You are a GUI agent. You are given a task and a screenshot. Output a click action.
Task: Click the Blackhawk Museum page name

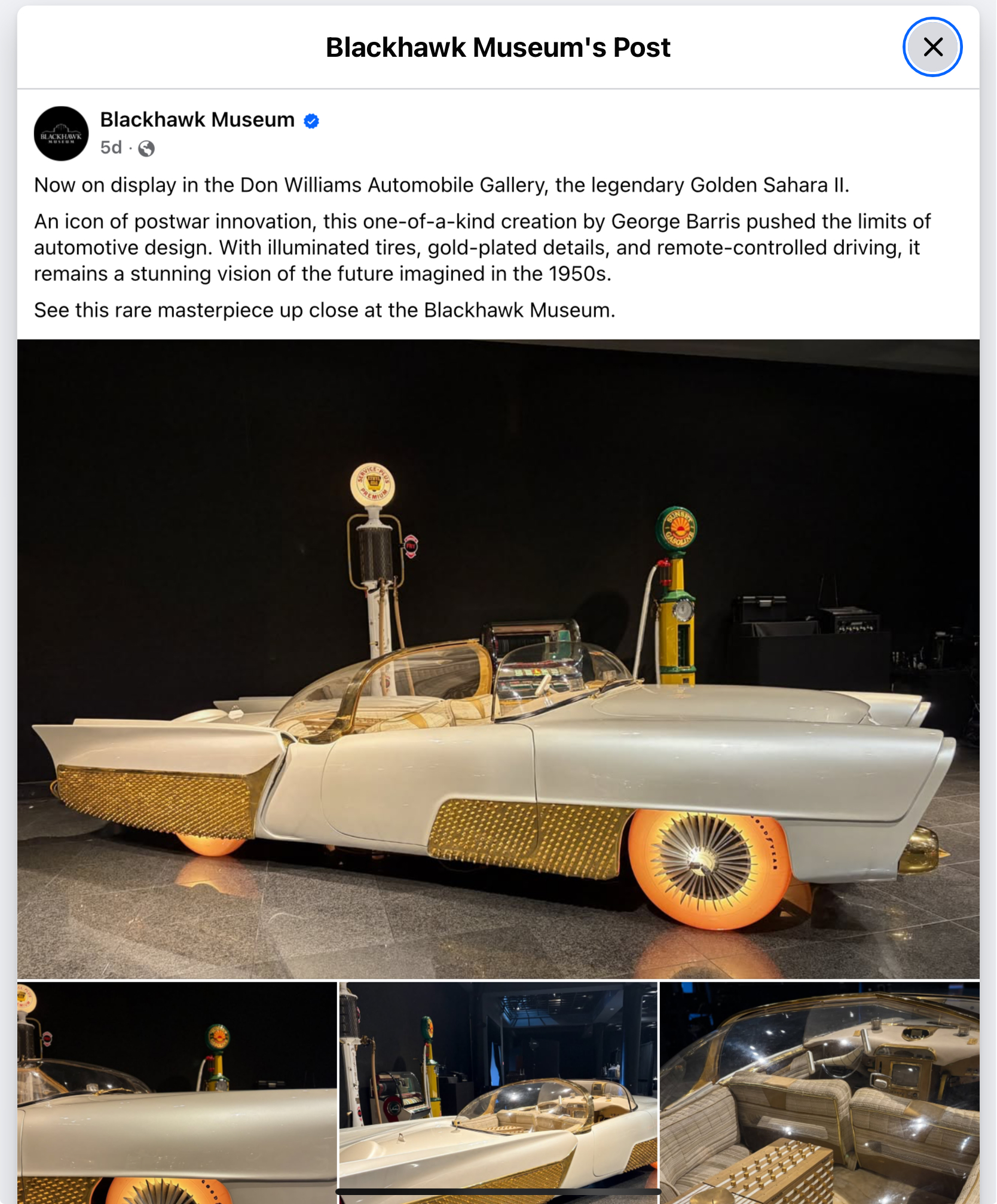coord(197,120)
